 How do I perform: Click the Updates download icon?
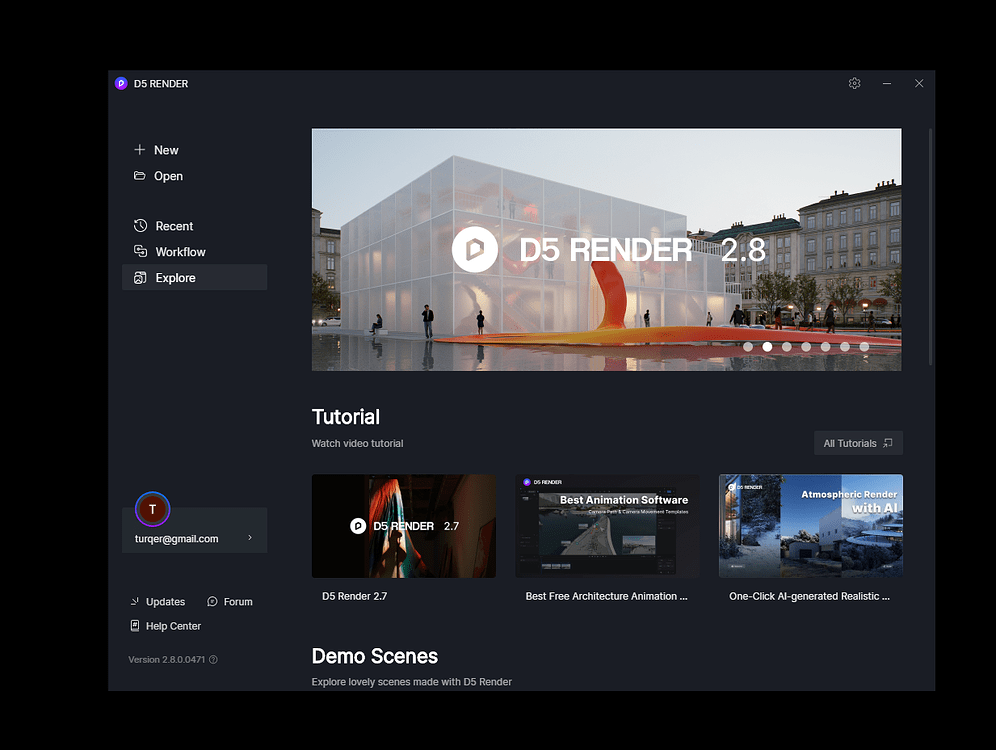(x=135, y=601)
